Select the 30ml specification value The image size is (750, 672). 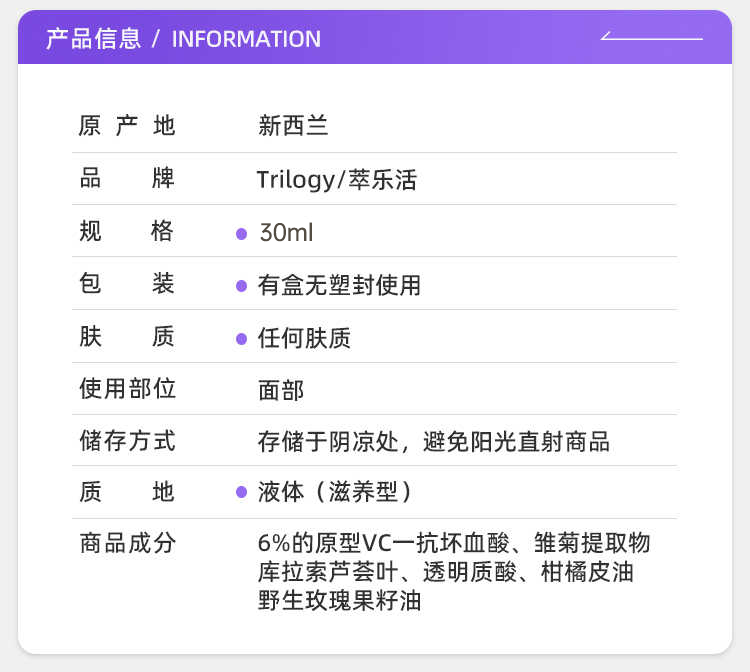click(286, 233)
